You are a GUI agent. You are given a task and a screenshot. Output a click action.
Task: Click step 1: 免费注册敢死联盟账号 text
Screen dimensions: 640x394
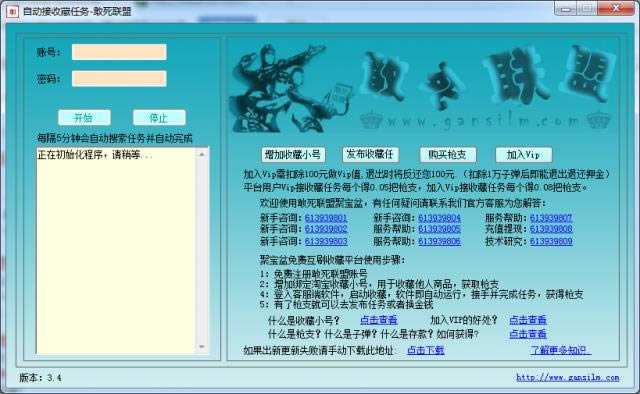[x=313, y=274]
